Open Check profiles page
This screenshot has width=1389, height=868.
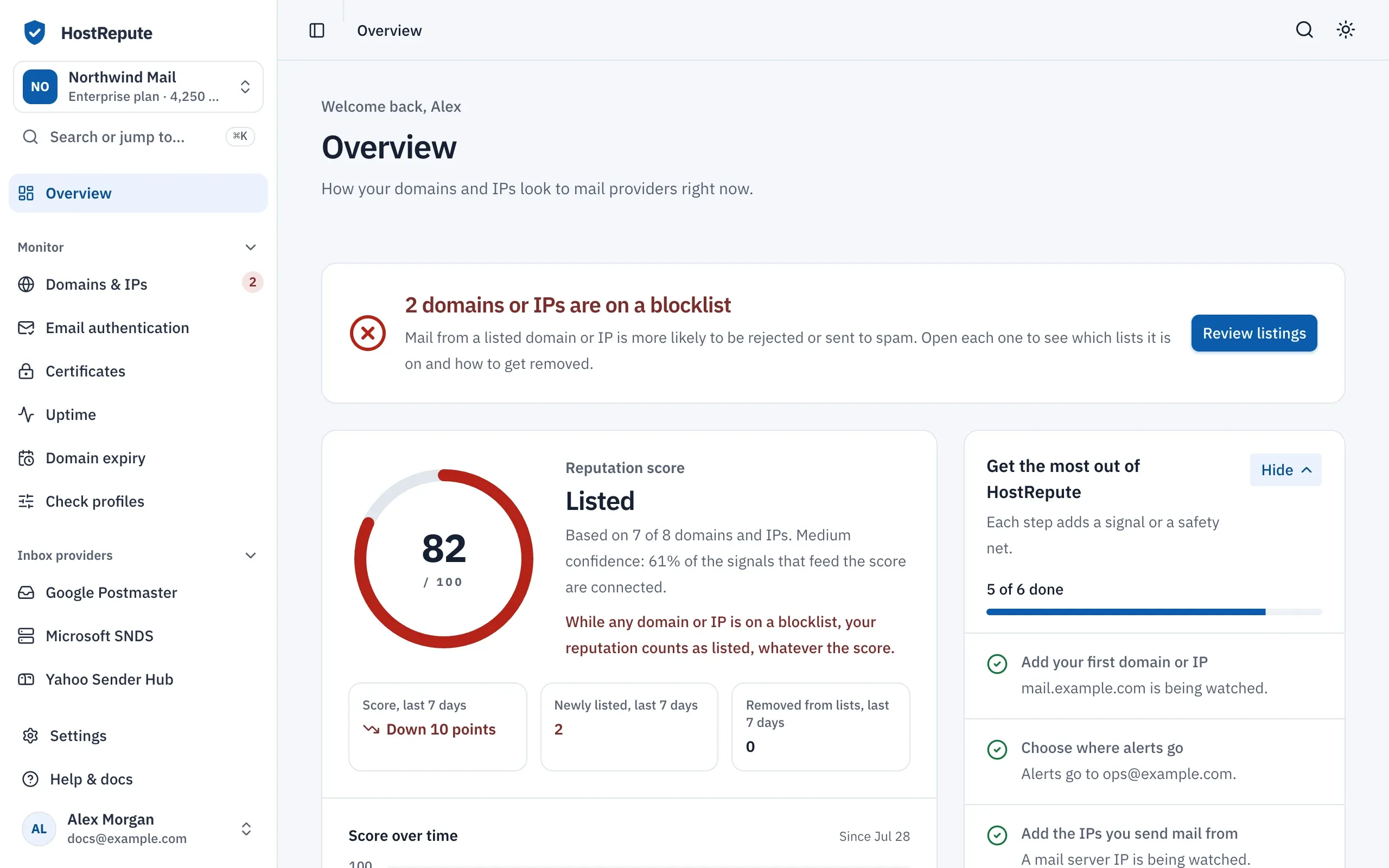tap(138, 501)
